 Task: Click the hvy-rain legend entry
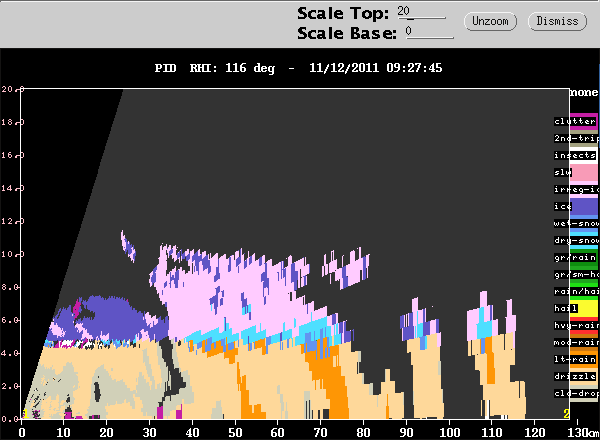click(576, 325)
